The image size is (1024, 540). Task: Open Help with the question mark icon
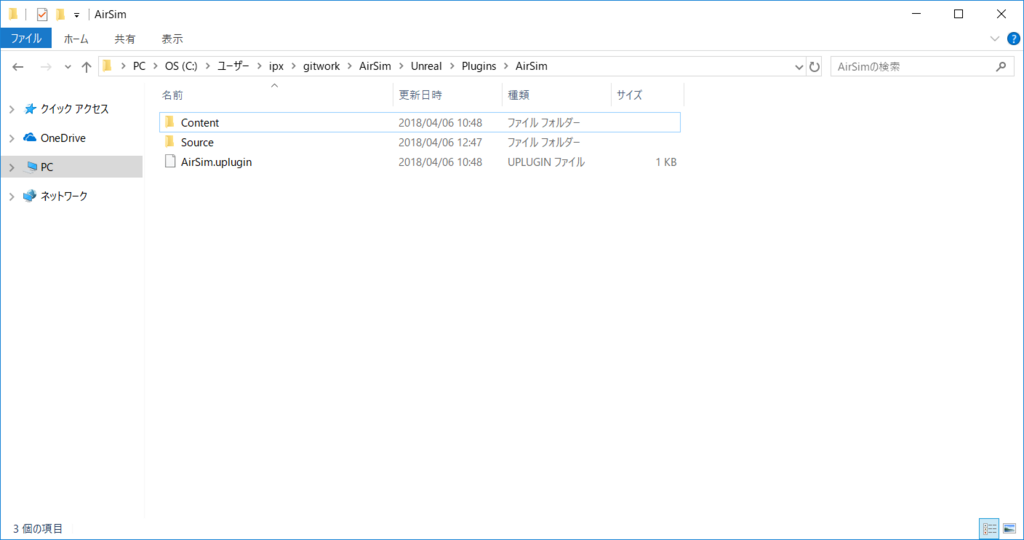1014,39
